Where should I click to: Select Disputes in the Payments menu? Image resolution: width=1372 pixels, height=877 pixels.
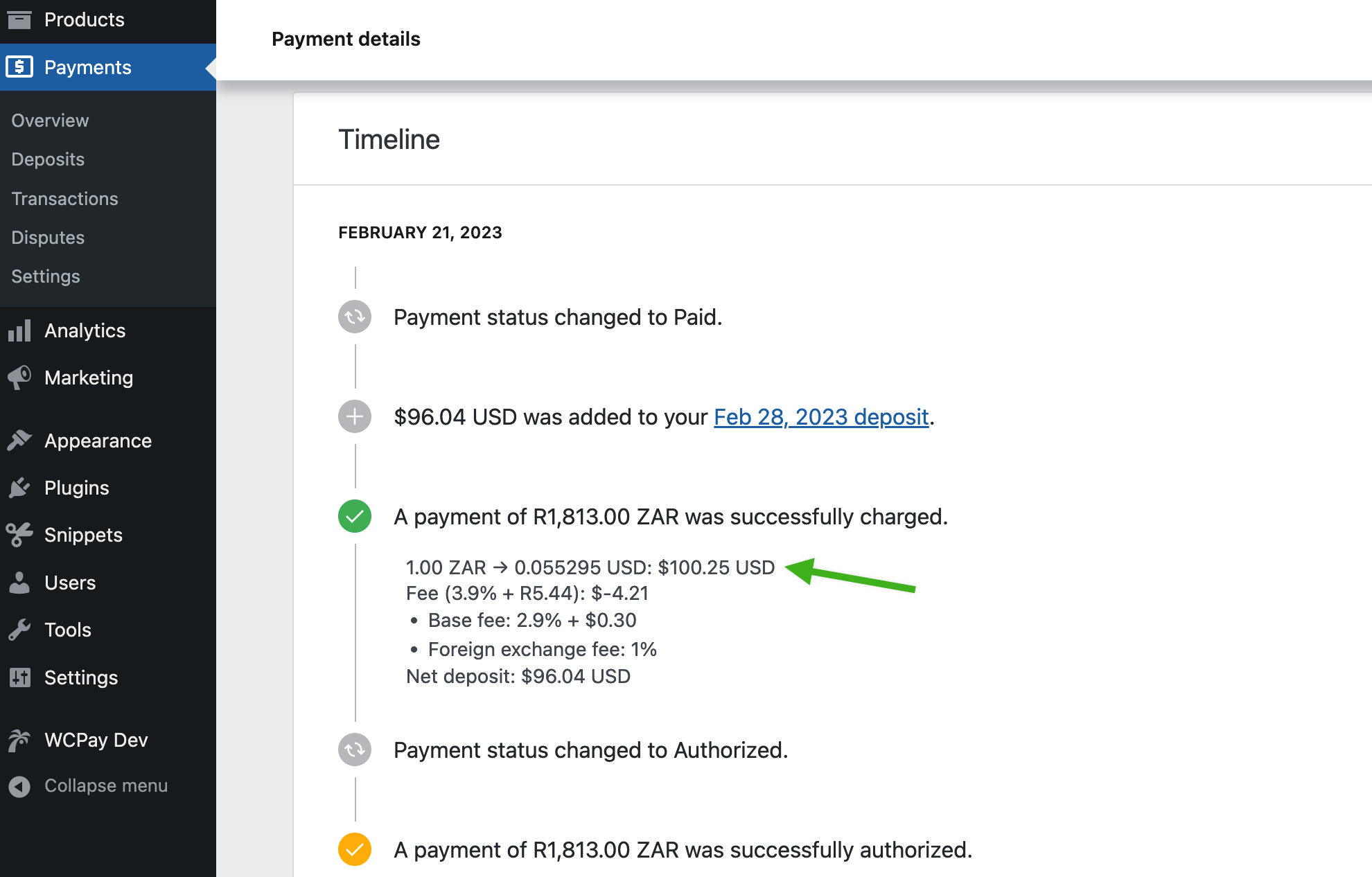click(47, 238)
